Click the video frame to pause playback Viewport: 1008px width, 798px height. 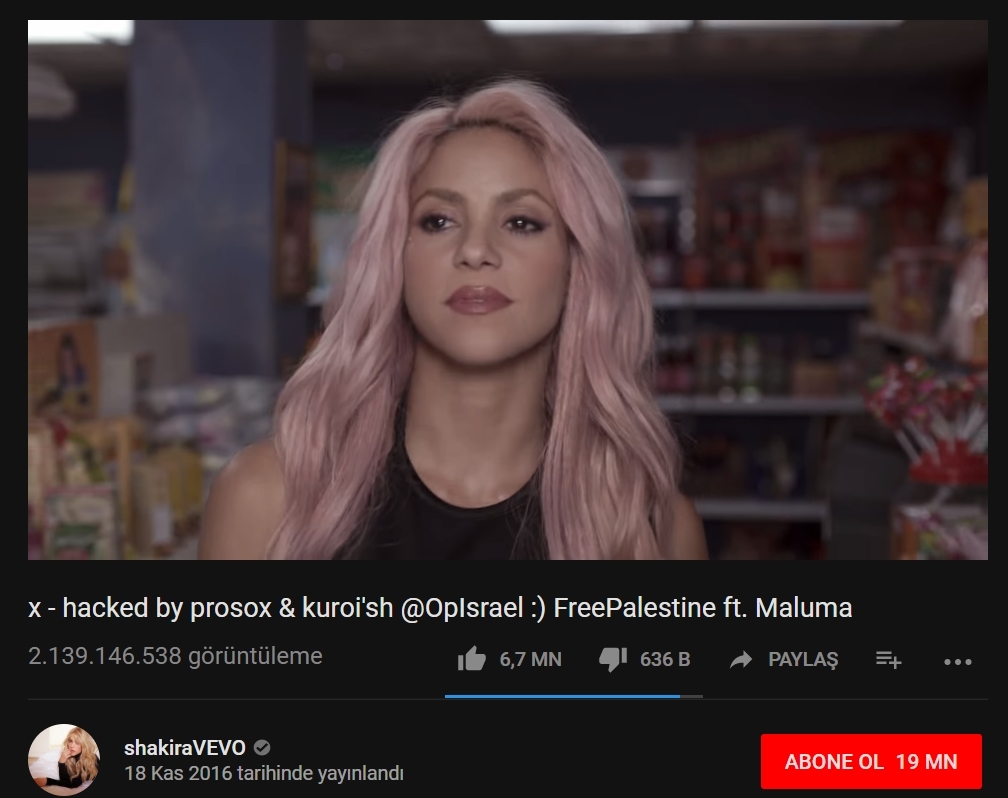tap(508, 290)
